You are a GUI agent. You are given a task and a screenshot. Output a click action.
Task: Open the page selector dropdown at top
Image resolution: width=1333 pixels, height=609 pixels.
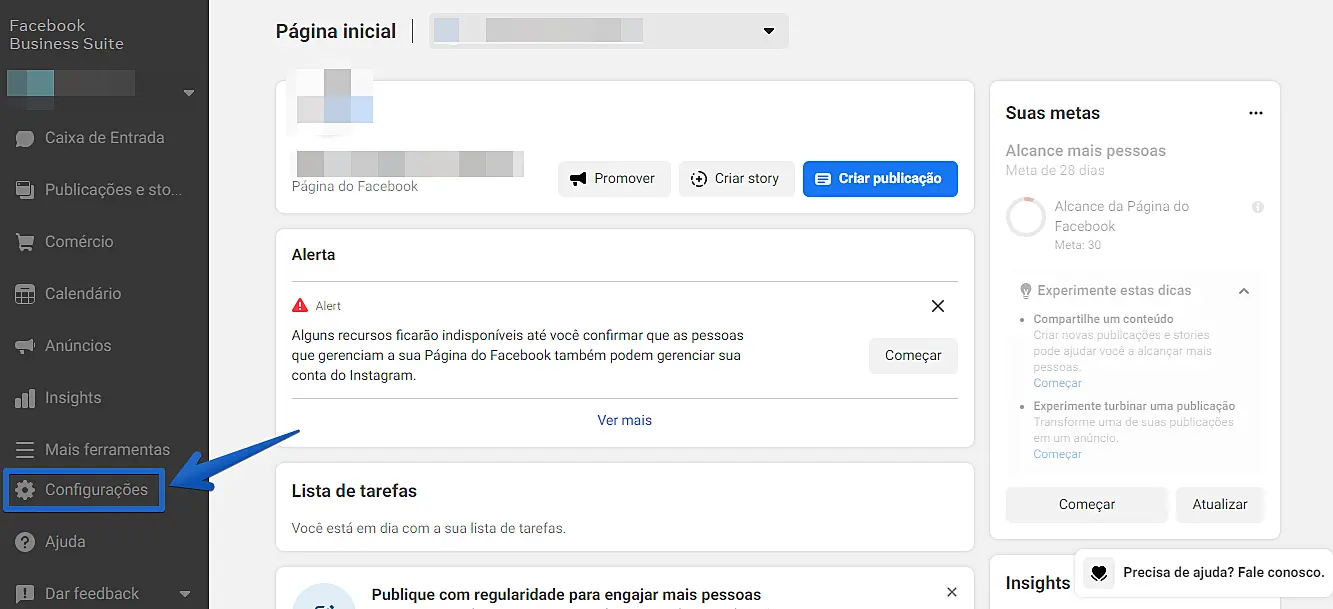pos(609,31)
